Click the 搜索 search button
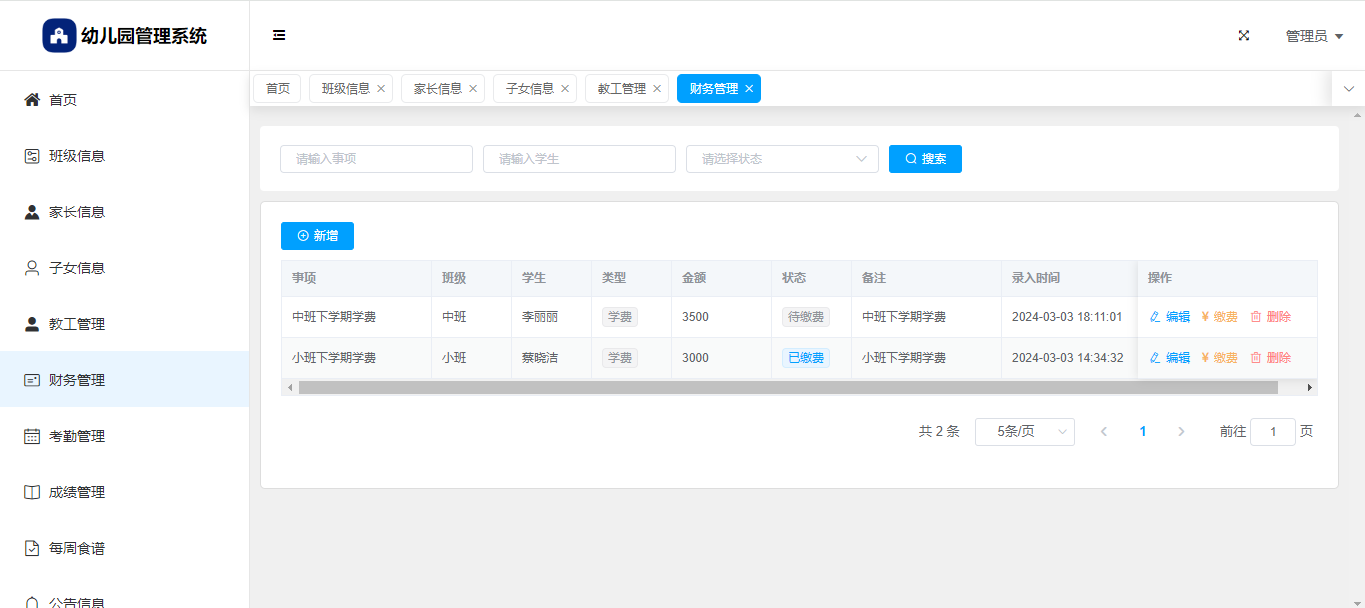The image size is (1365, 608). click(x=925, y=159)
